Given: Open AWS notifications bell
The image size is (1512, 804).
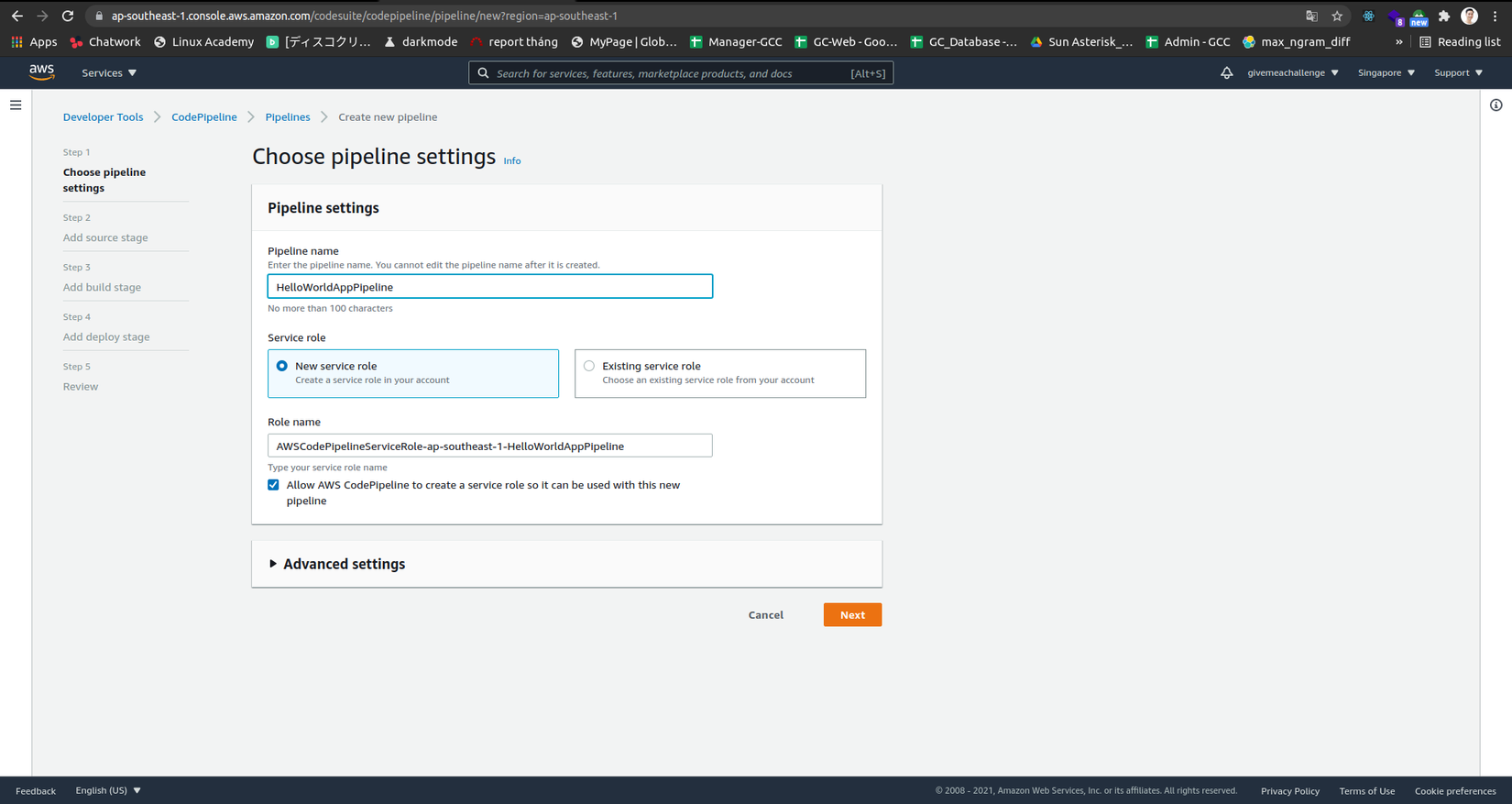Looking at the screenshot, I should (x=1226, y=72).
